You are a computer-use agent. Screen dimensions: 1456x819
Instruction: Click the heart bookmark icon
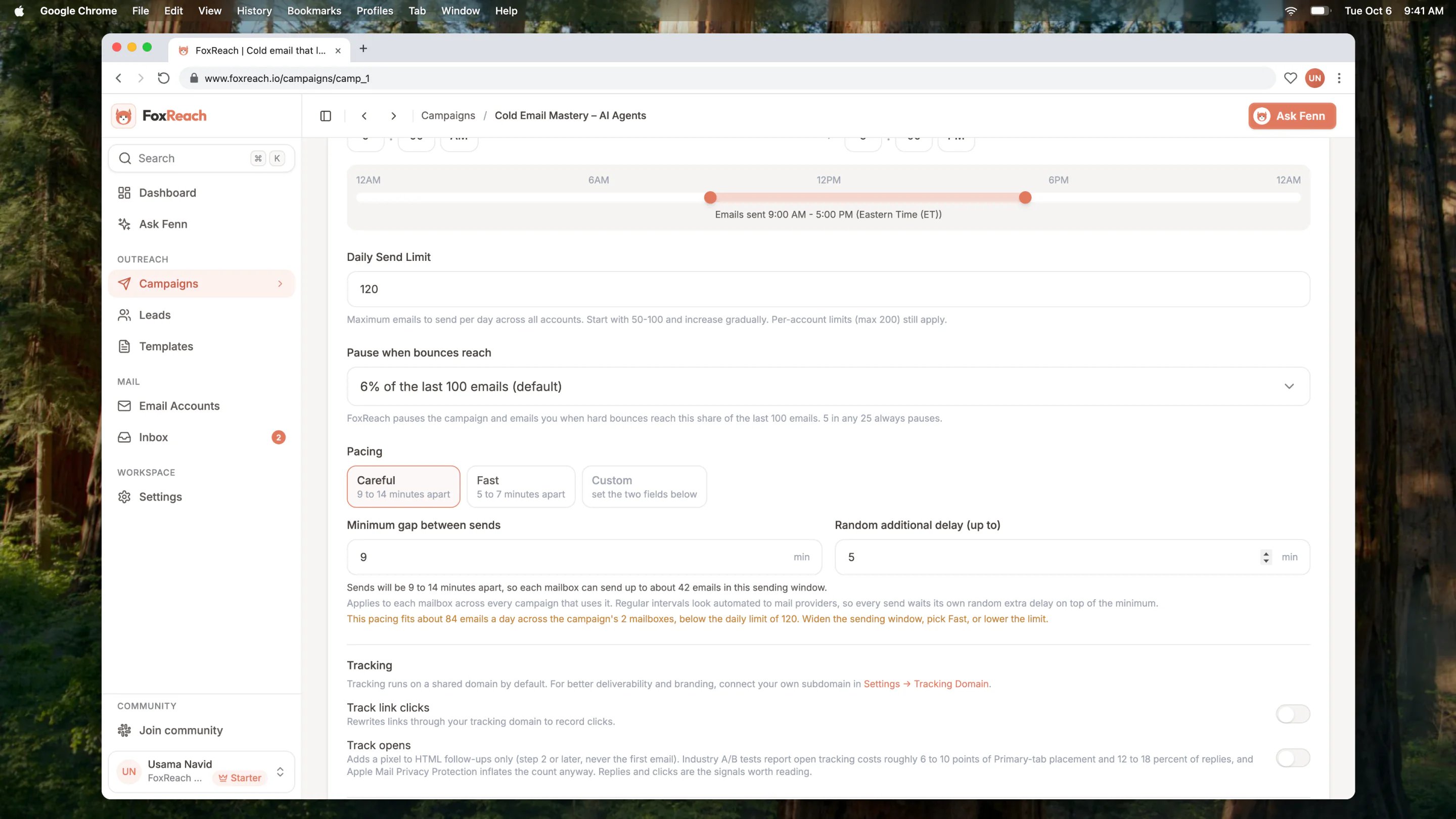coord(1290,78)
